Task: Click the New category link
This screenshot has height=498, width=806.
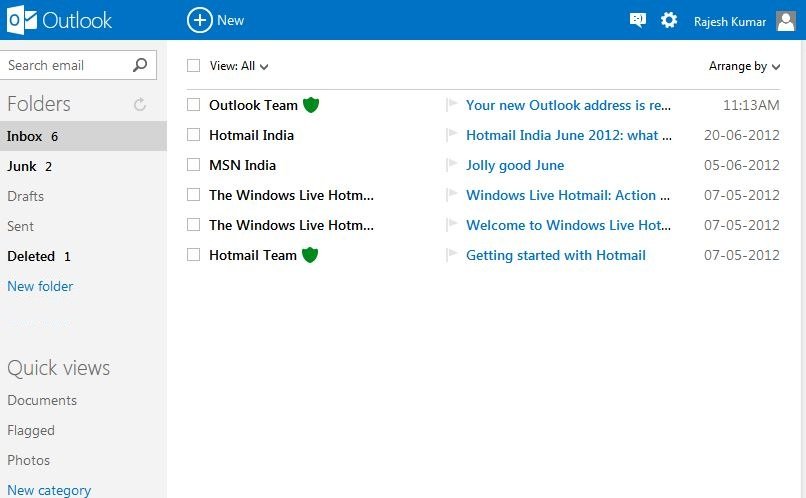Action: pyautogui.click(x=49, y=490)
